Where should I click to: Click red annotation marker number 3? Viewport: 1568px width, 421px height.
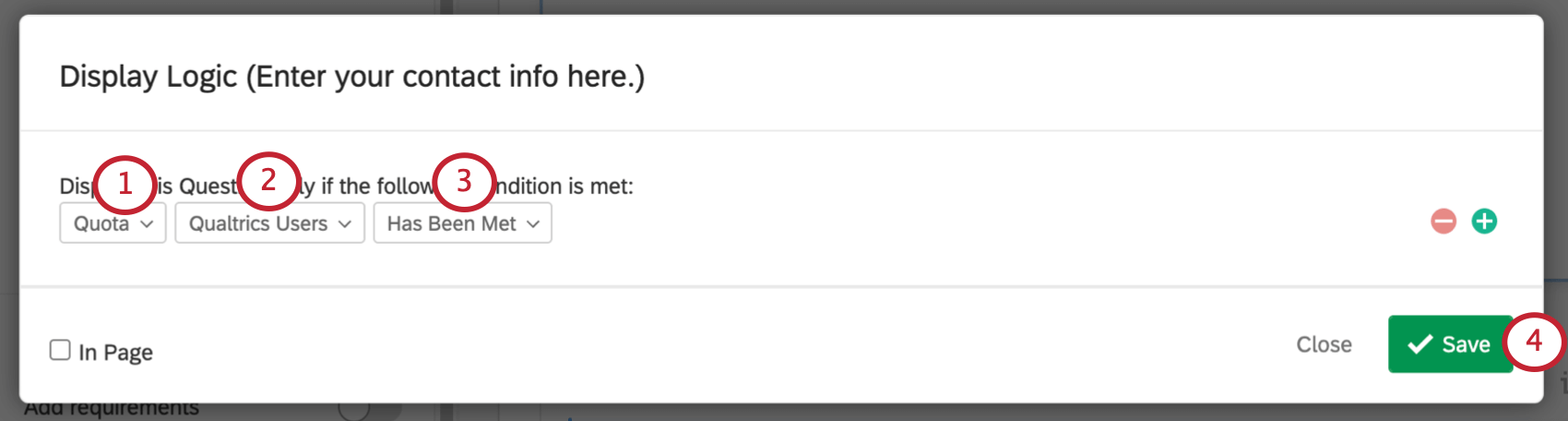coord(464,181)
